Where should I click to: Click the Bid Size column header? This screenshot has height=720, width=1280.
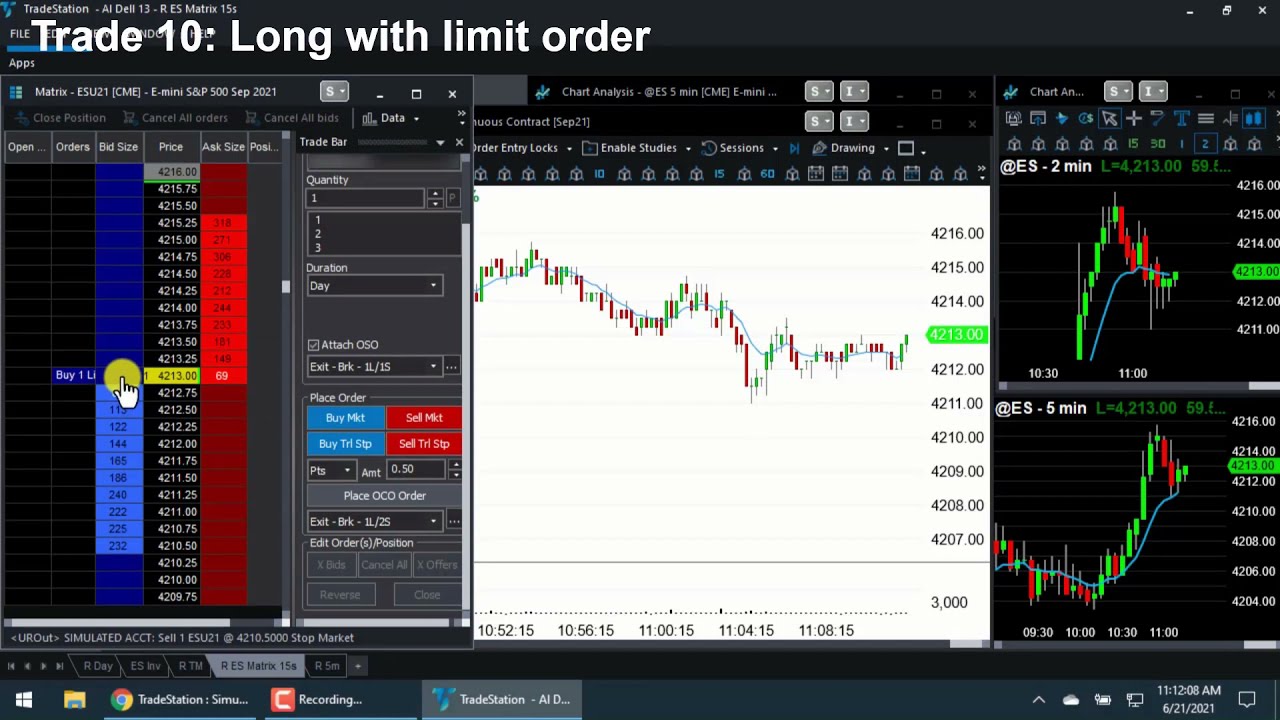118,147
